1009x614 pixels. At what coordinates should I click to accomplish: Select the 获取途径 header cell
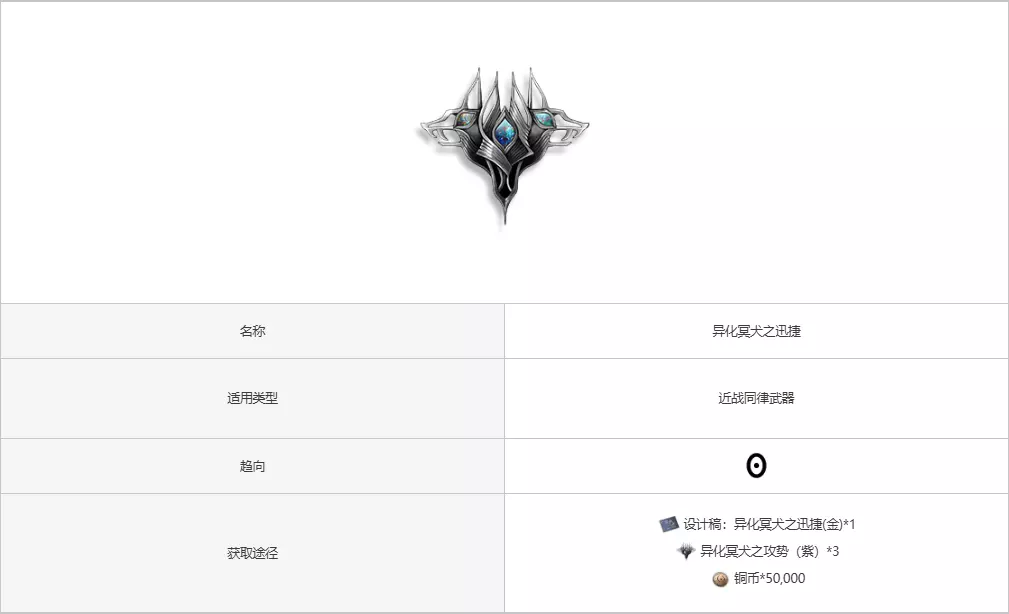tap(252, 553)
